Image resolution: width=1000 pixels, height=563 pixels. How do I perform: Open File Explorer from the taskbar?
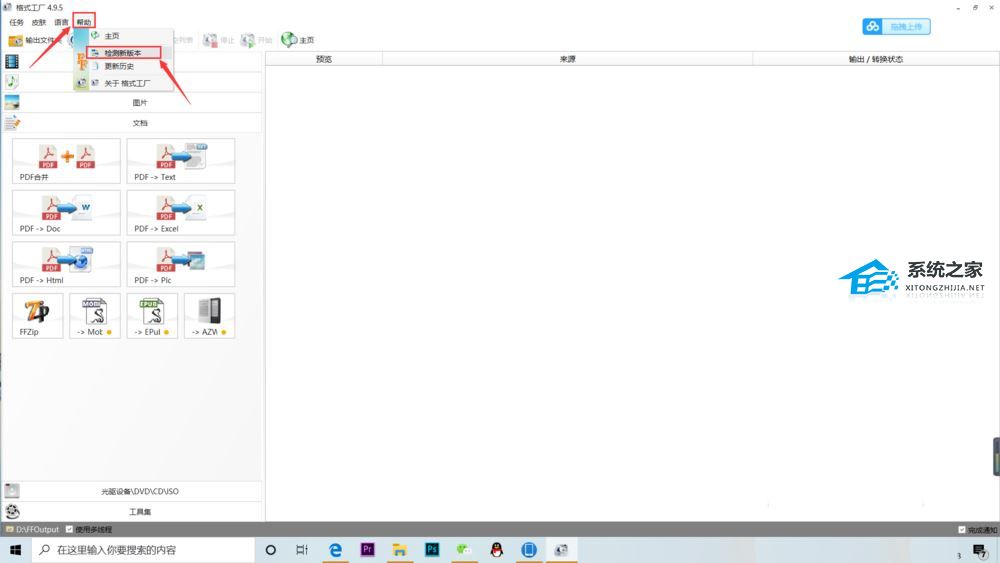click(400, 550)
